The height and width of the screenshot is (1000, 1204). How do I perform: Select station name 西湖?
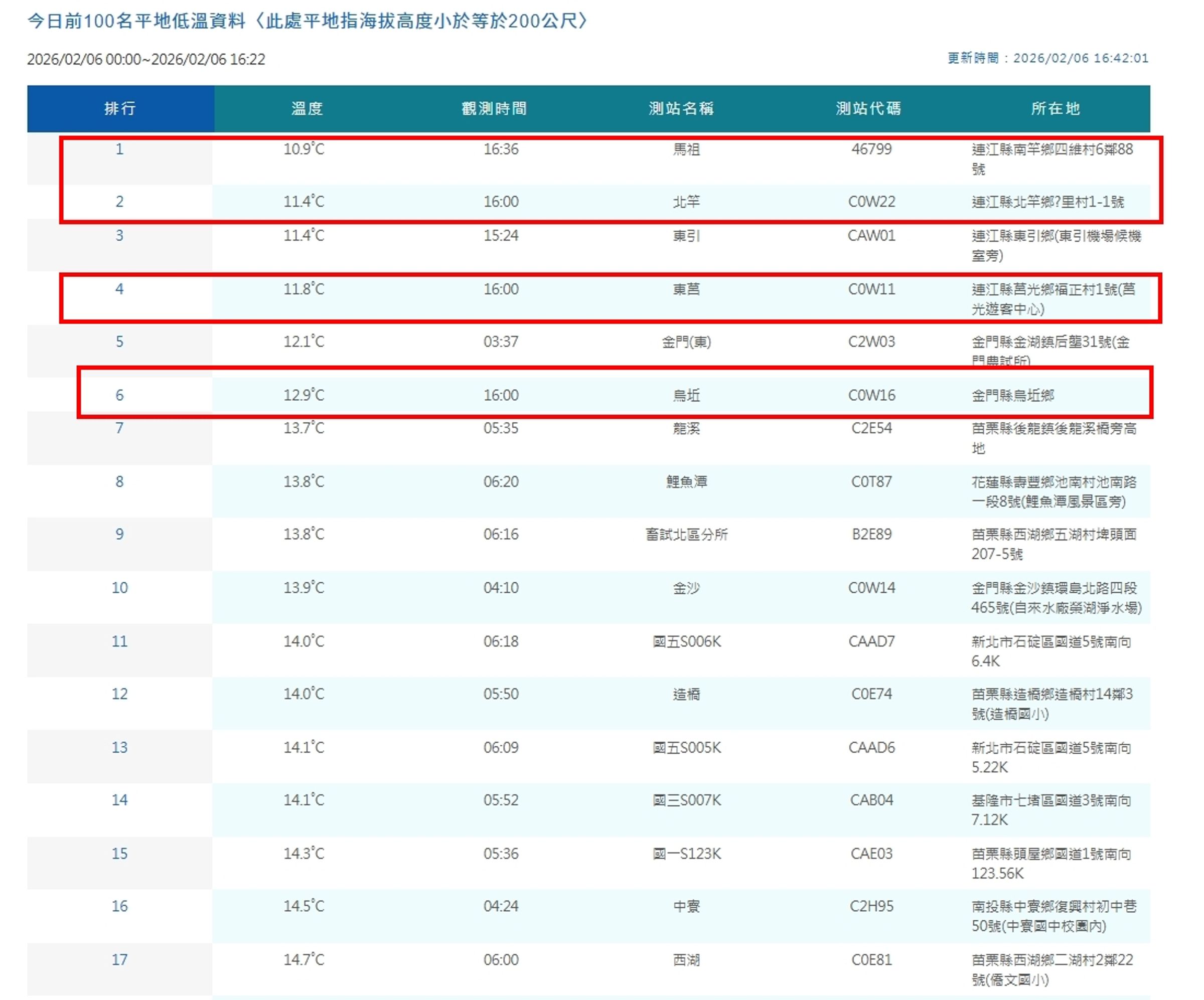(x=686, y=960)
